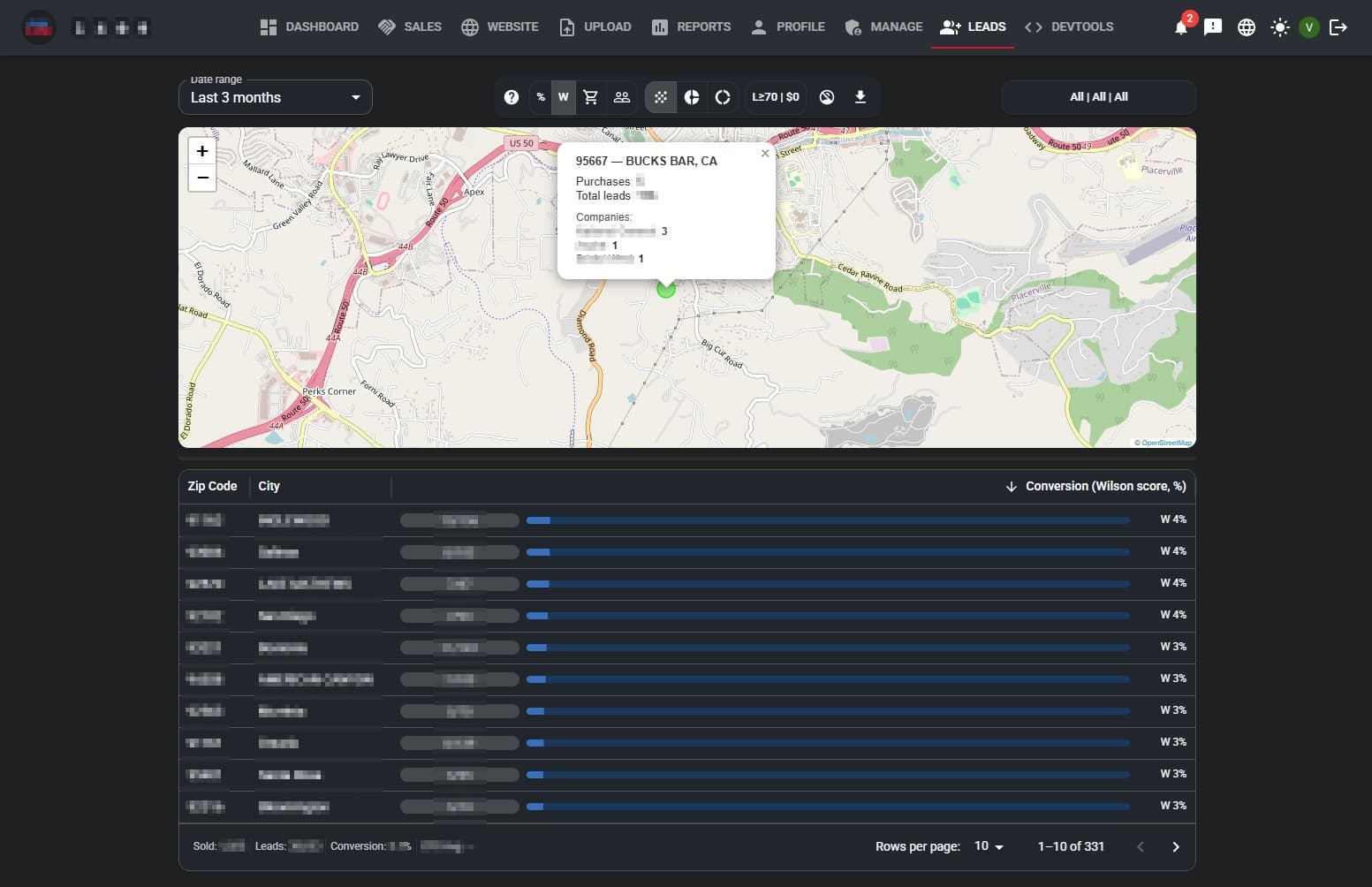Select the shopping cart metric icon

(591, 97)
